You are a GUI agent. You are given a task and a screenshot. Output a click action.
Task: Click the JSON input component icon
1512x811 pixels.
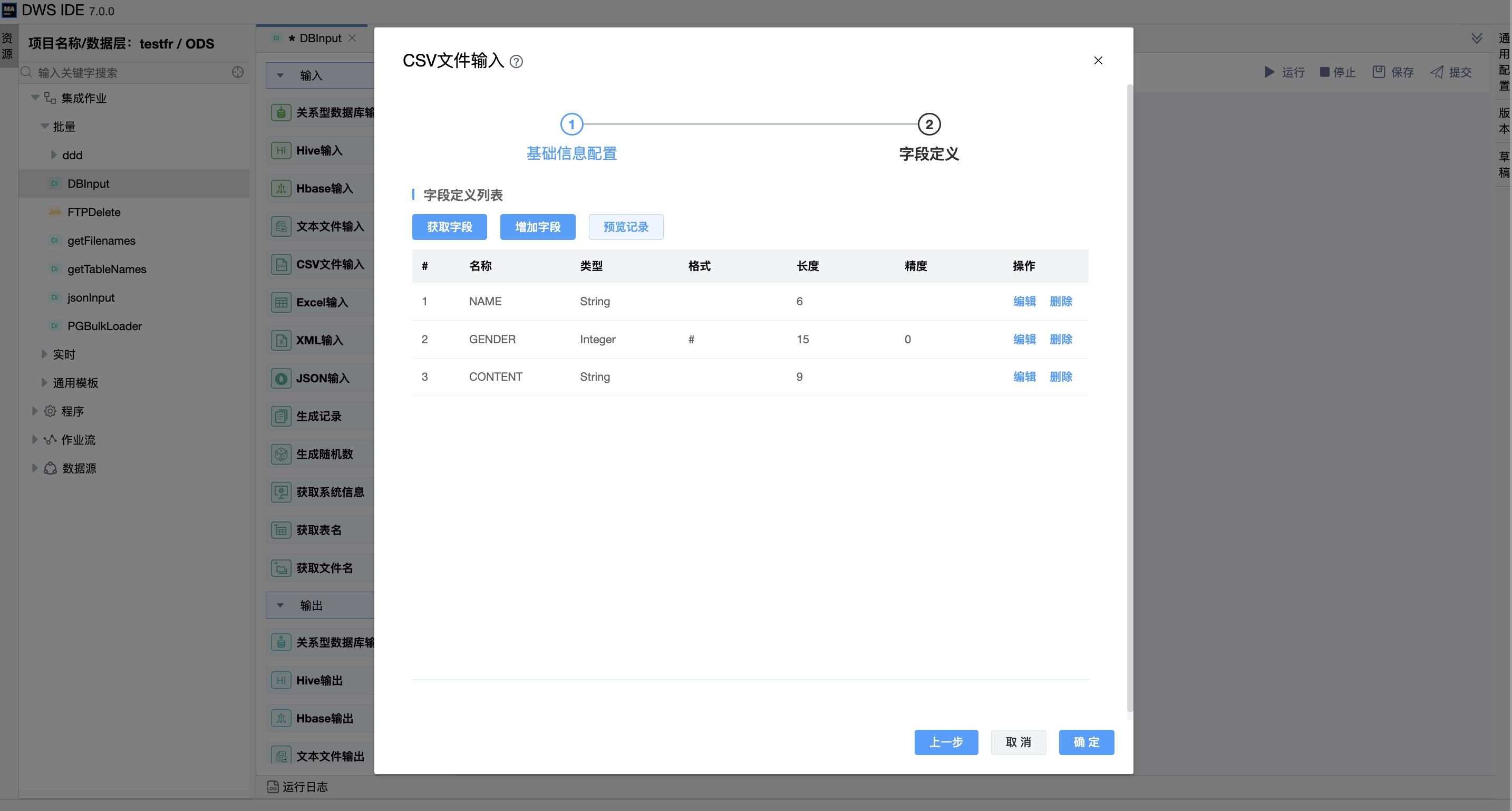(281, 378)
